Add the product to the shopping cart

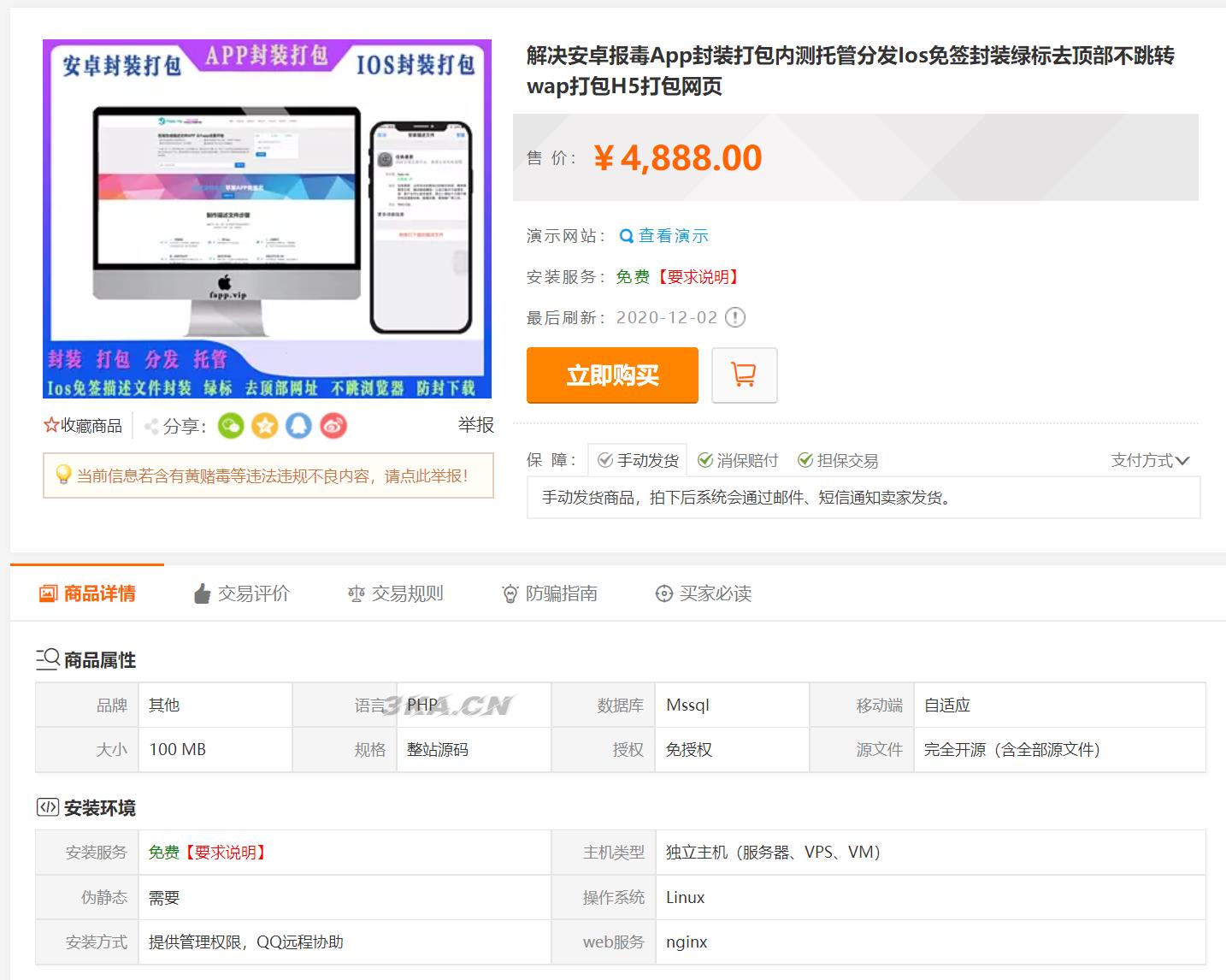point(743,375)
